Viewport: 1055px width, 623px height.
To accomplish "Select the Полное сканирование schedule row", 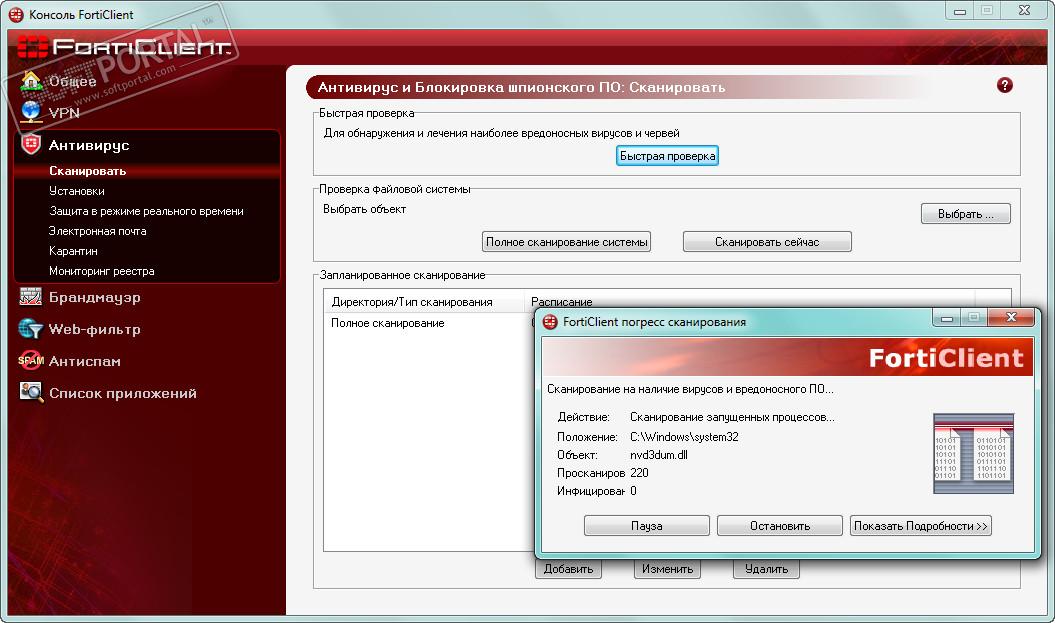I will click(x=429, y=323).
